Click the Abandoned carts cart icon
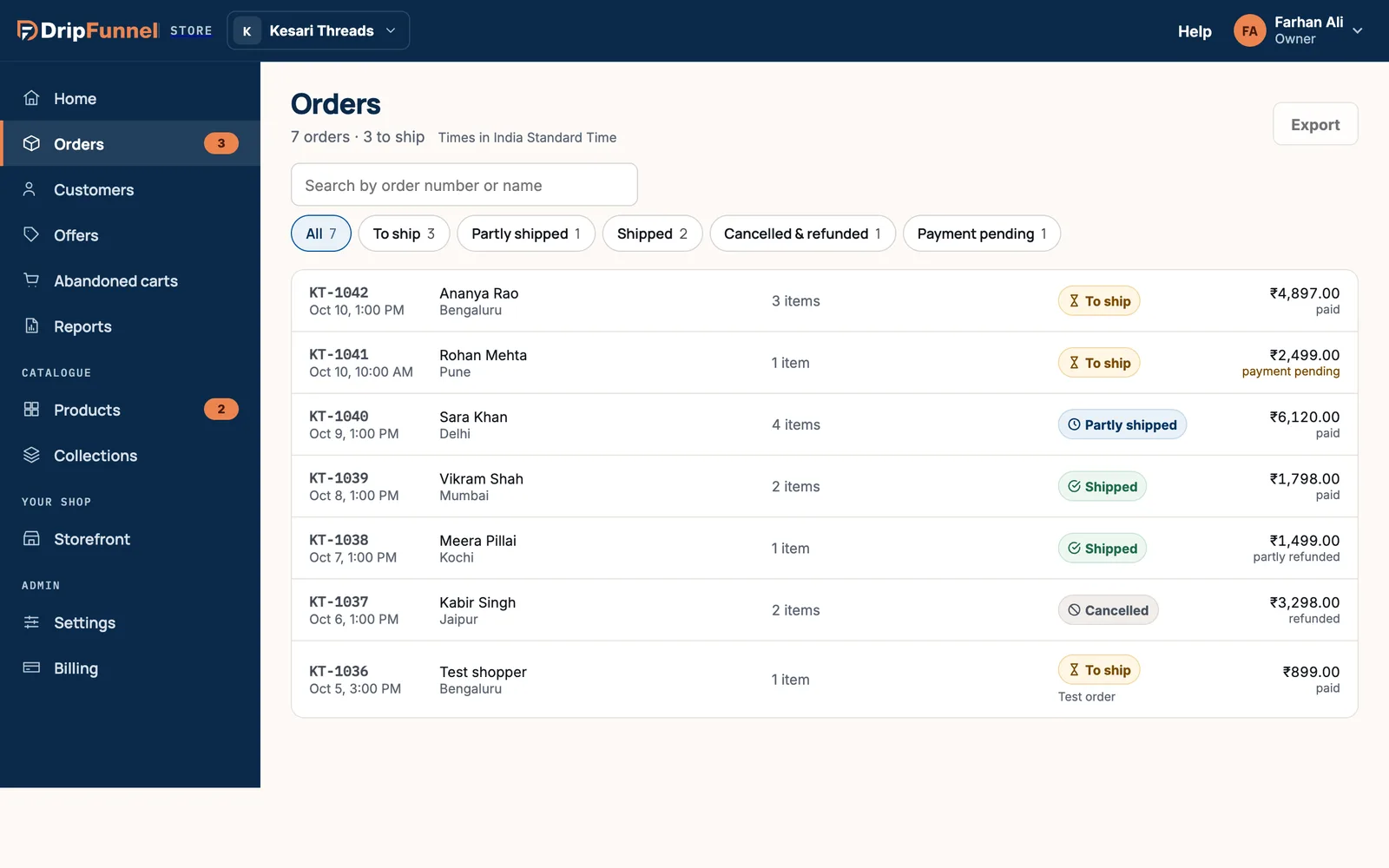Image resolution: width=1389 pixels, height=868 pixels. point(31,279)
